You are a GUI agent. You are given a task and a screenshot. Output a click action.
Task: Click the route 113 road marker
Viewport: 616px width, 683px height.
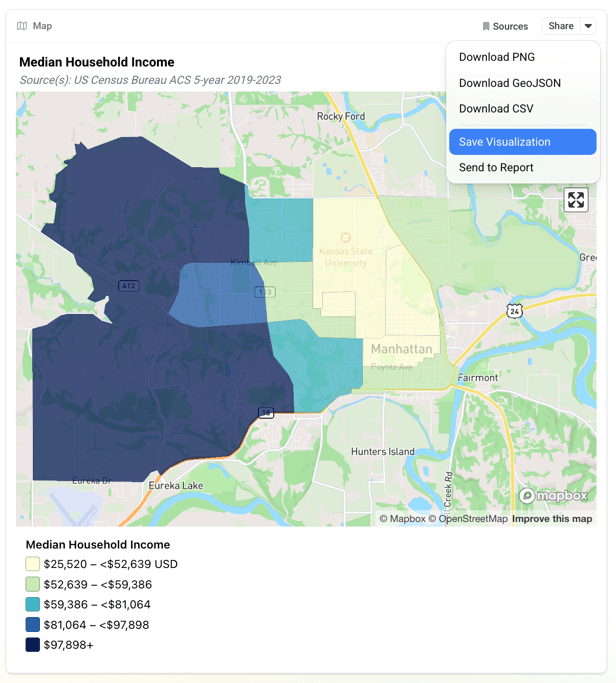[x=264, y=292]
